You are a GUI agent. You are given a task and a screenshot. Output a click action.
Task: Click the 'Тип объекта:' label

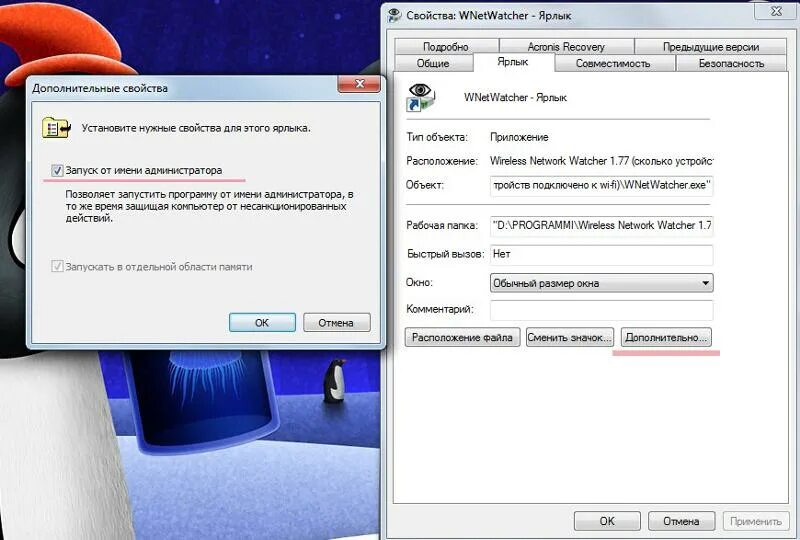click(x=437, y=137)
